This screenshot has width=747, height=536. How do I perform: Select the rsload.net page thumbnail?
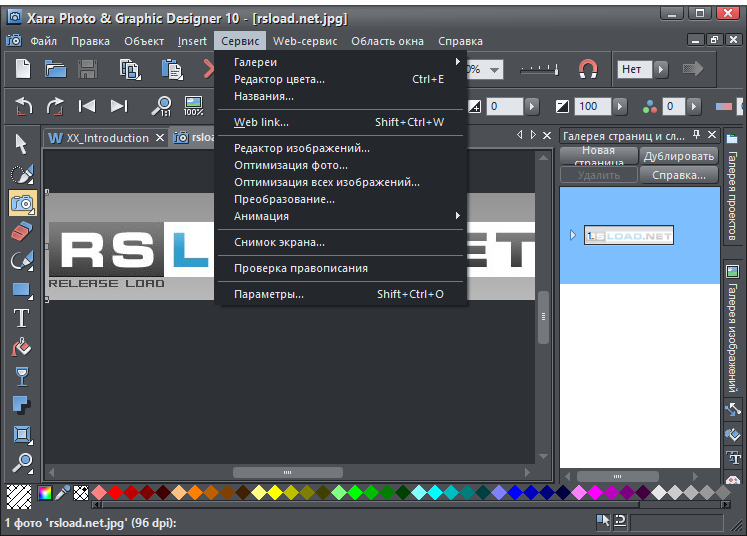click(629, 235)
